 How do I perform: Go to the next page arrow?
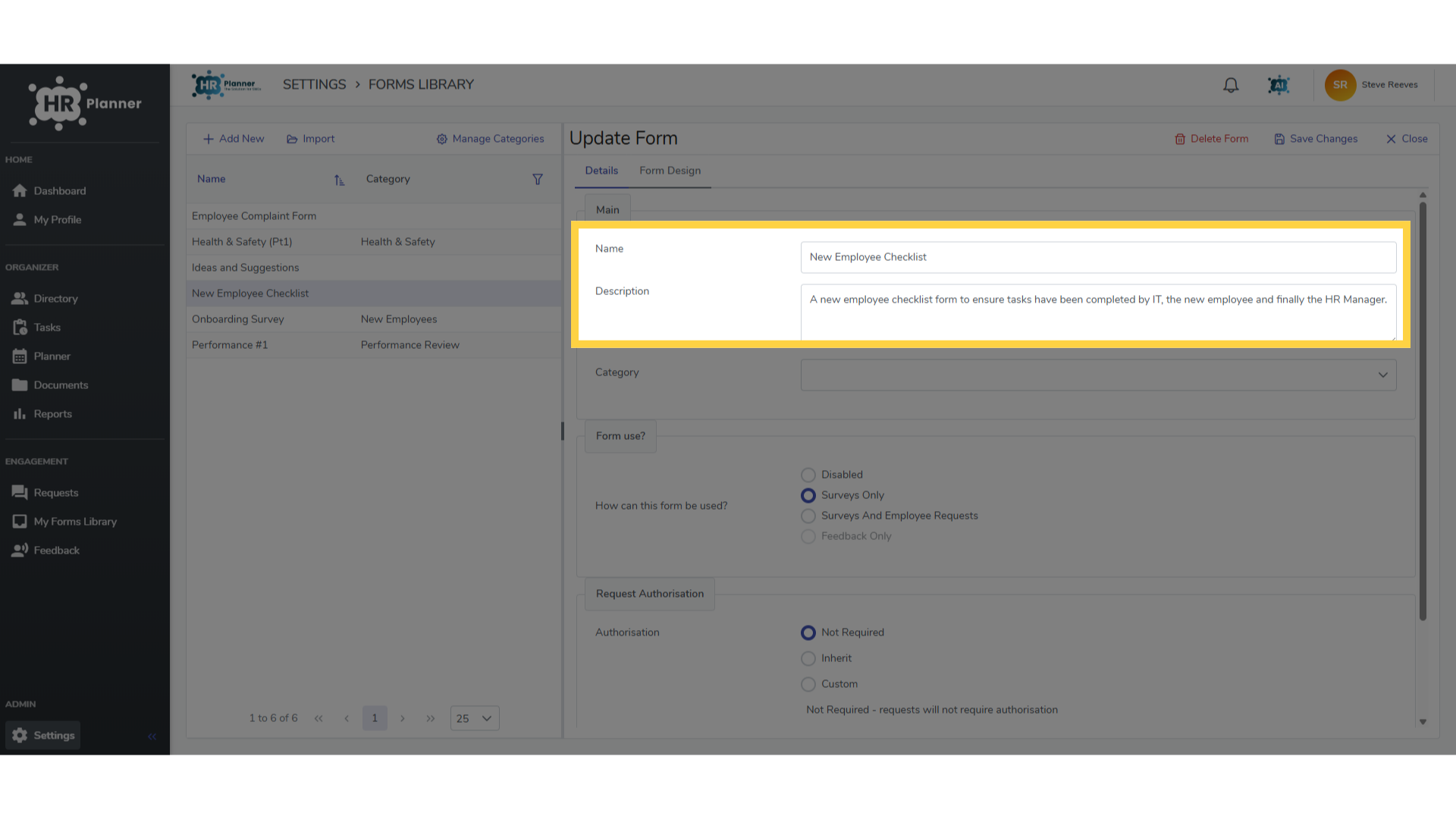coord(403,718)
